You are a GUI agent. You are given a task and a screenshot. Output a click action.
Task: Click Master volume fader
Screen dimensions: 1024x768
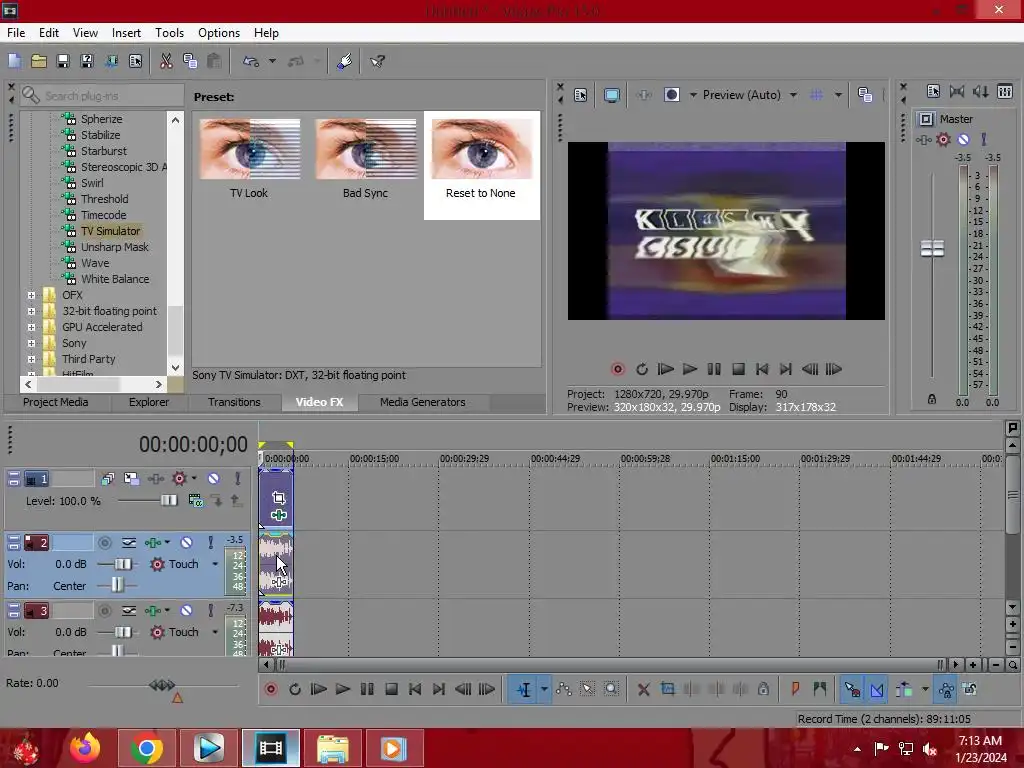click(x=932, y=248)
